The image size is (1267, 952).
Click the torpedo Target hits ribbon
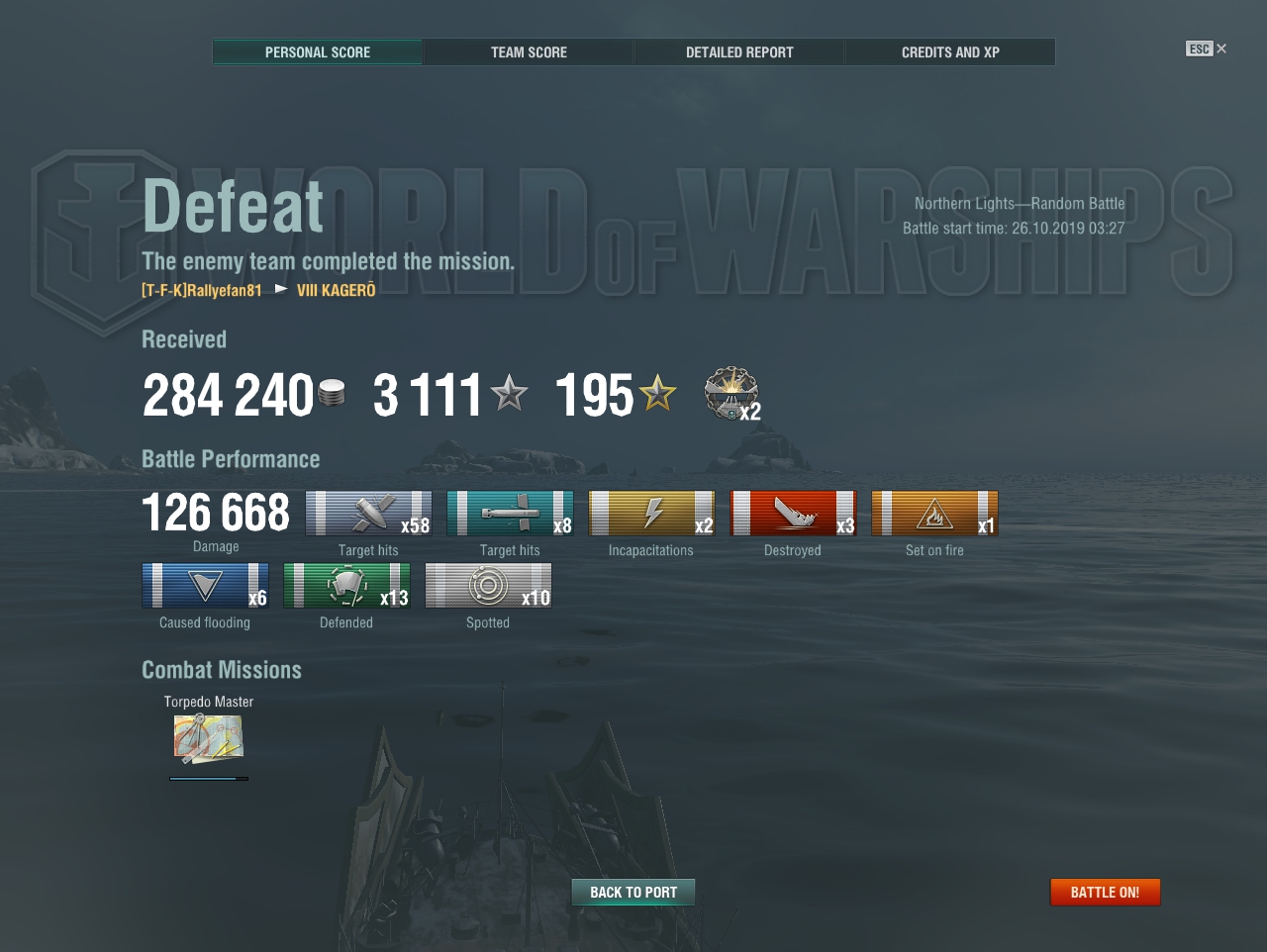tap(510, 514)
